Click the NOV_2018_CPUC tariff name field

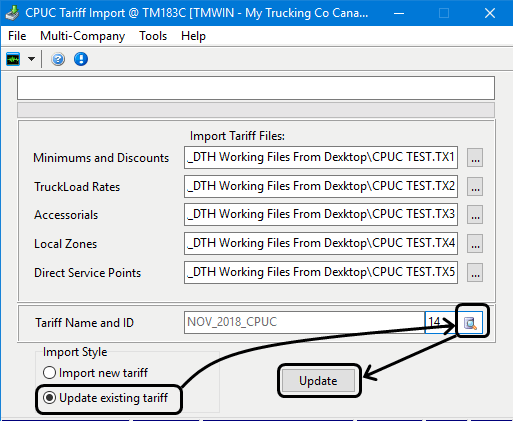coord(304,322)
